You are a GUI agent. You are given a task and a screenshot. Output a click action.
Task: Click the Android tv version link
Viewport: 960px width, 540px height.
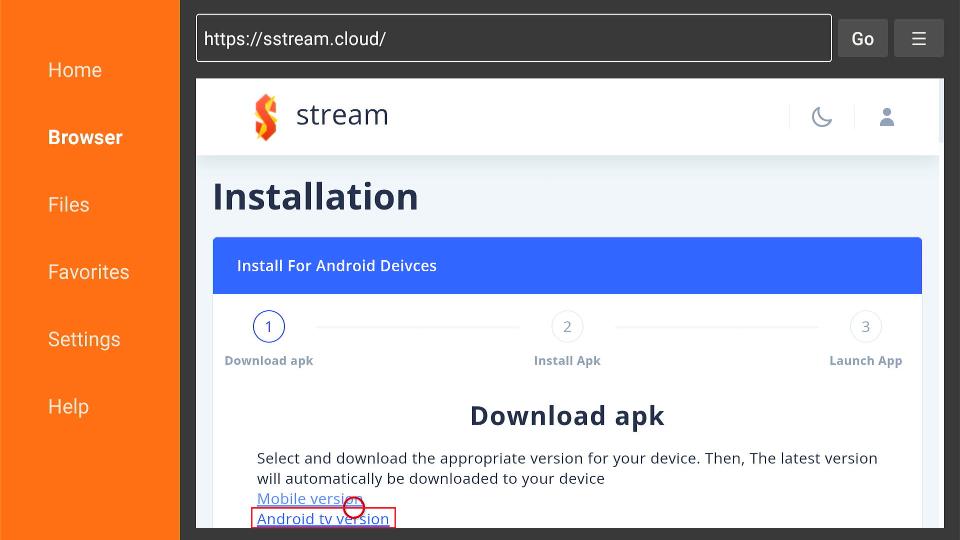[x=323, y=519]
